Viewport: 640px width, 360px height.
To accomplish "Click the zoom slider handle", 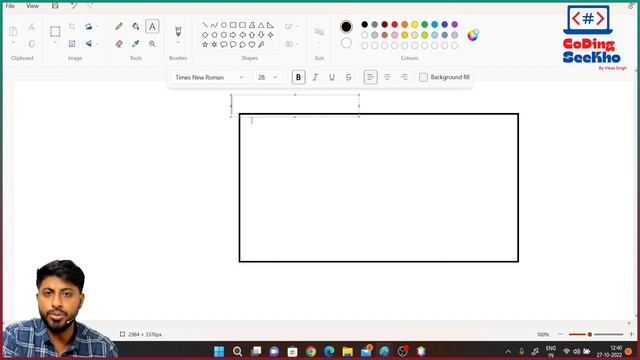I will [589, 334].
